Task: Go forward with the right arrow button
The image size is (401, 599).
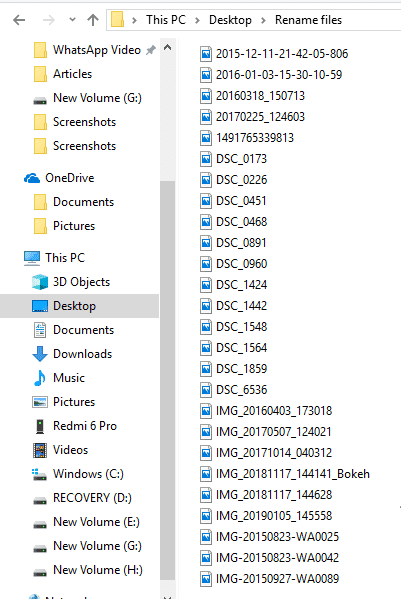Action: (49, 19)
